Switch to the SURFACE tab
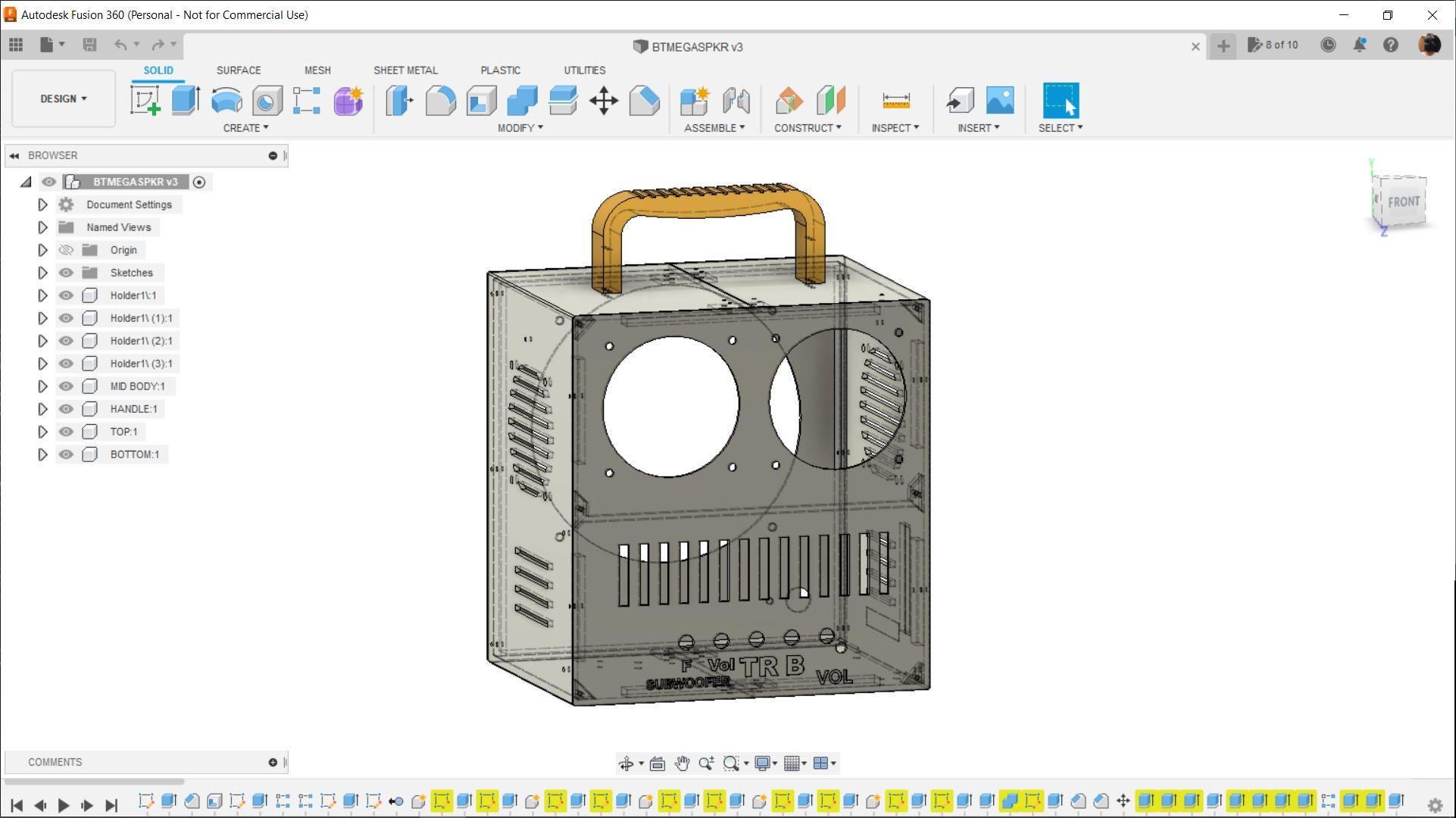 point(238,70)
